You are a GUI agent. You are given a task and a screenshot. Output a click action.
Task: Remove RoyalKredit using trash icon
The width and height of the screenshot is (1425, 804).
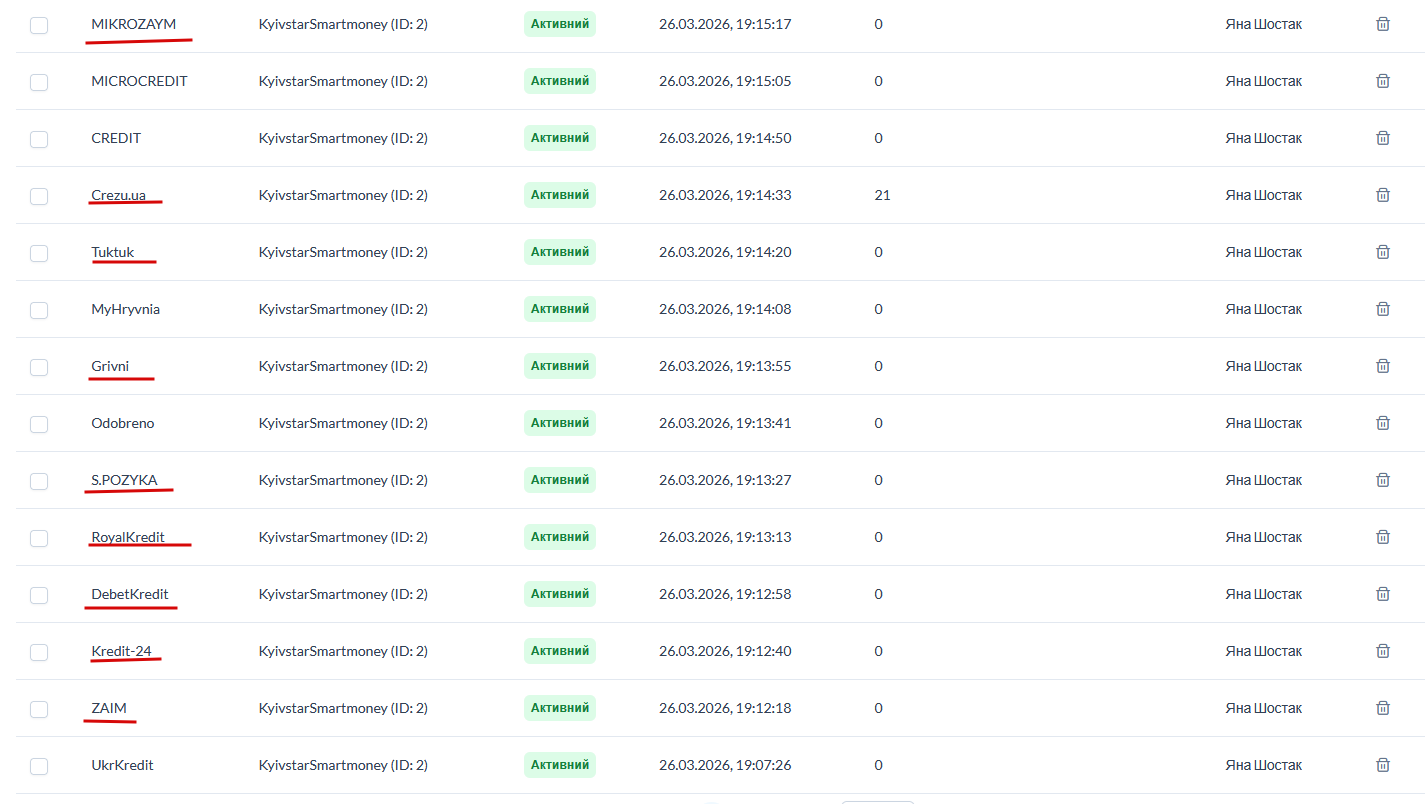[x=1383, y=537]
